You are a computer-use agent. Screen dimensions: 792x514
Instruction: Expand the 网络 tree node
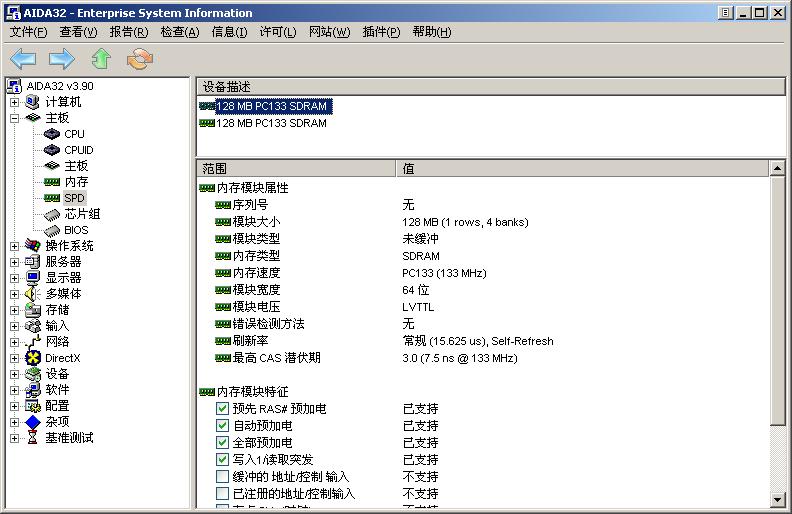[14, 342]
